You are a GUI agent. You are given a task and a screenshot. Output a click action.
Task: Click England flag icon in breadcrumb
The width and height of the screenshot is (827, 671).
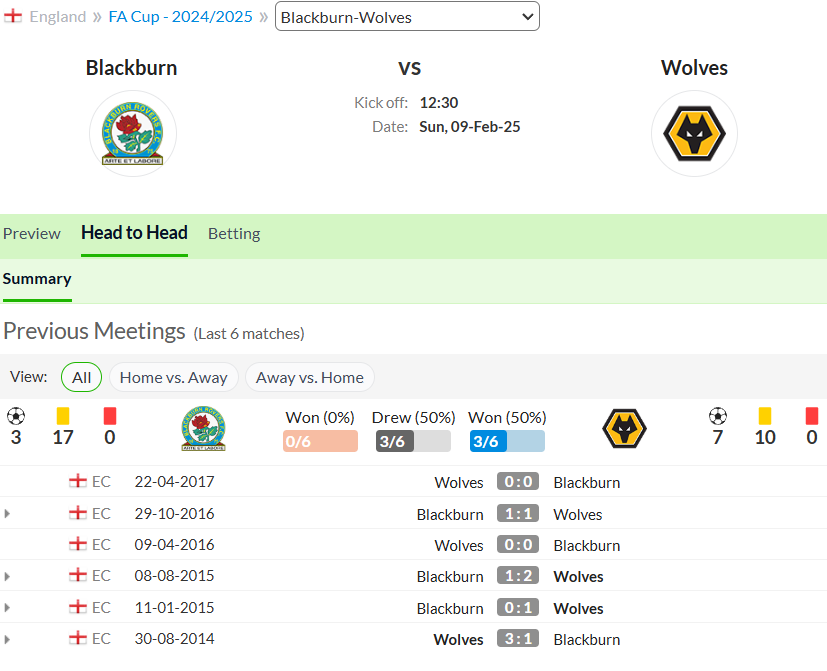[13, 16]
